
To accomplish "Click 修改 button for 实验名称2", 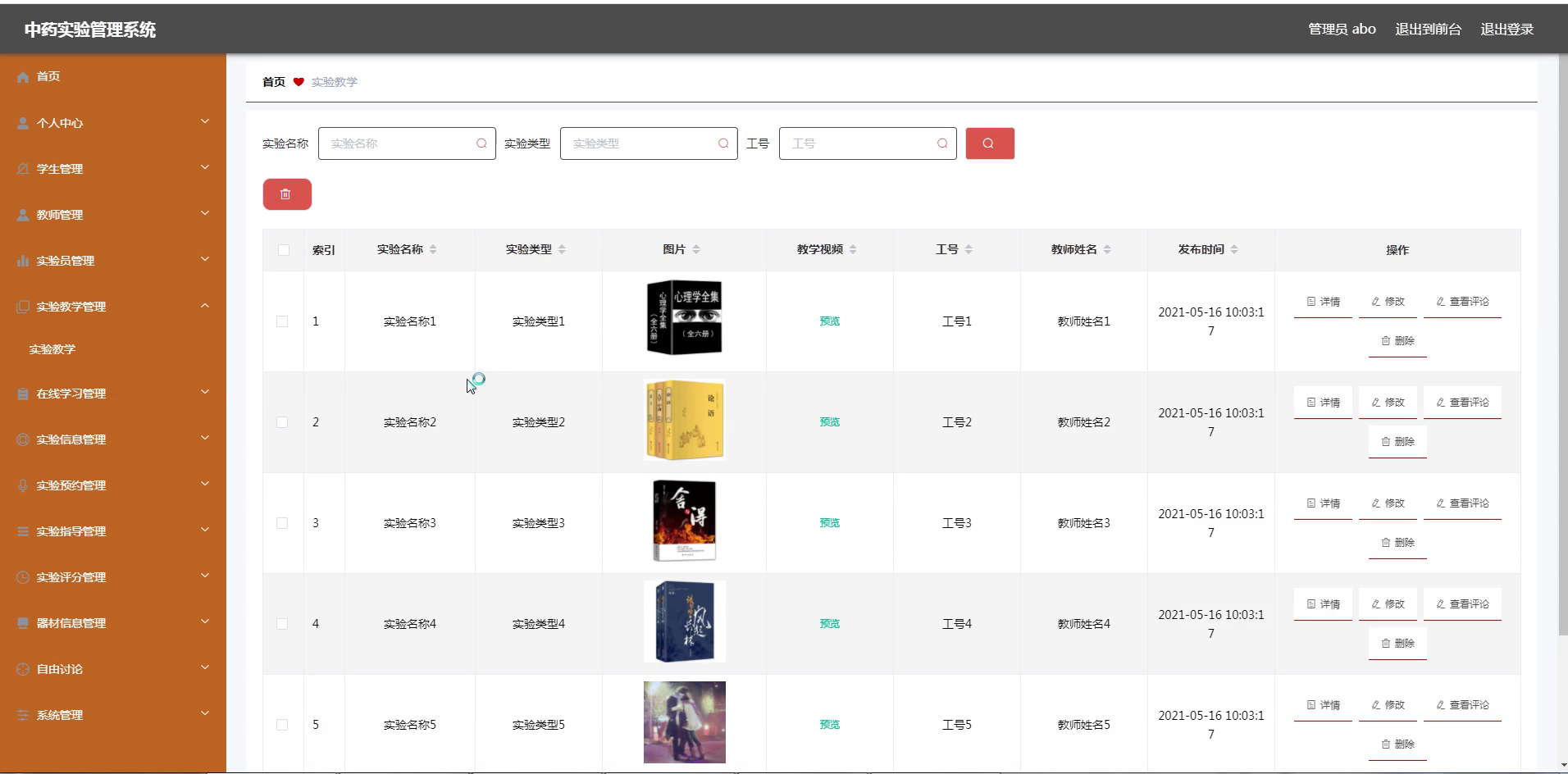I will [1388, 403].
